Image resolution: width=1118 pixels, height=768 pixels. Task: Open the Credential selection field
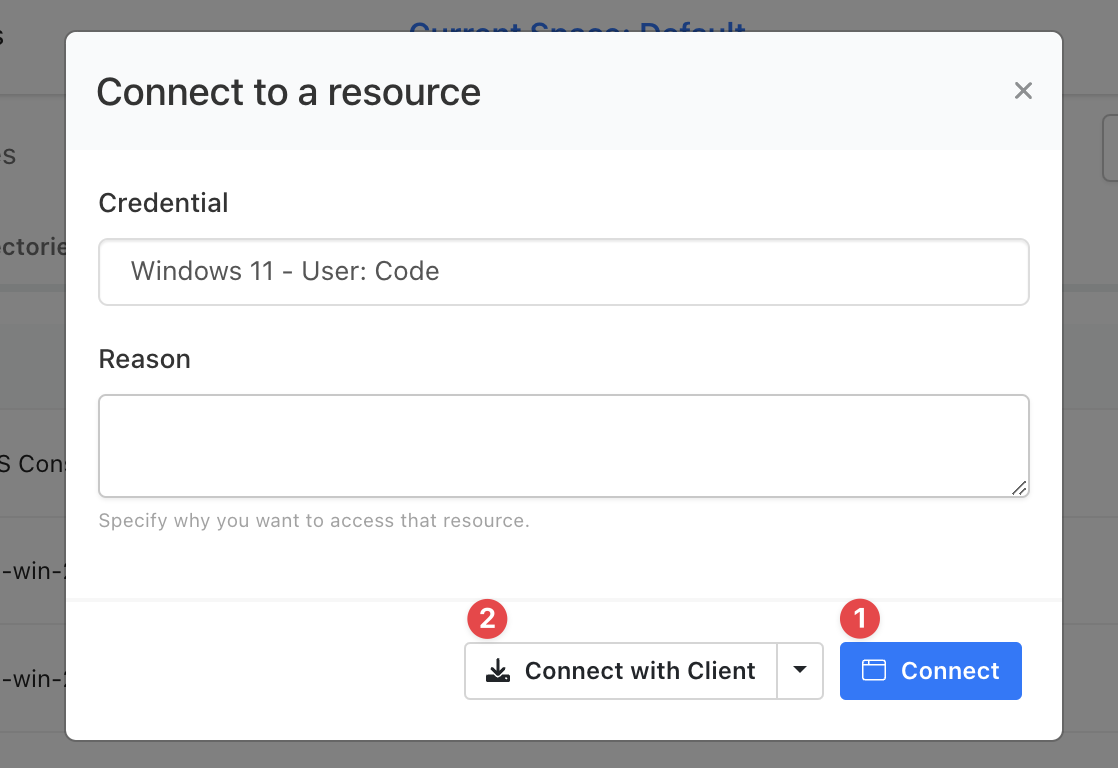pos(563,272)
